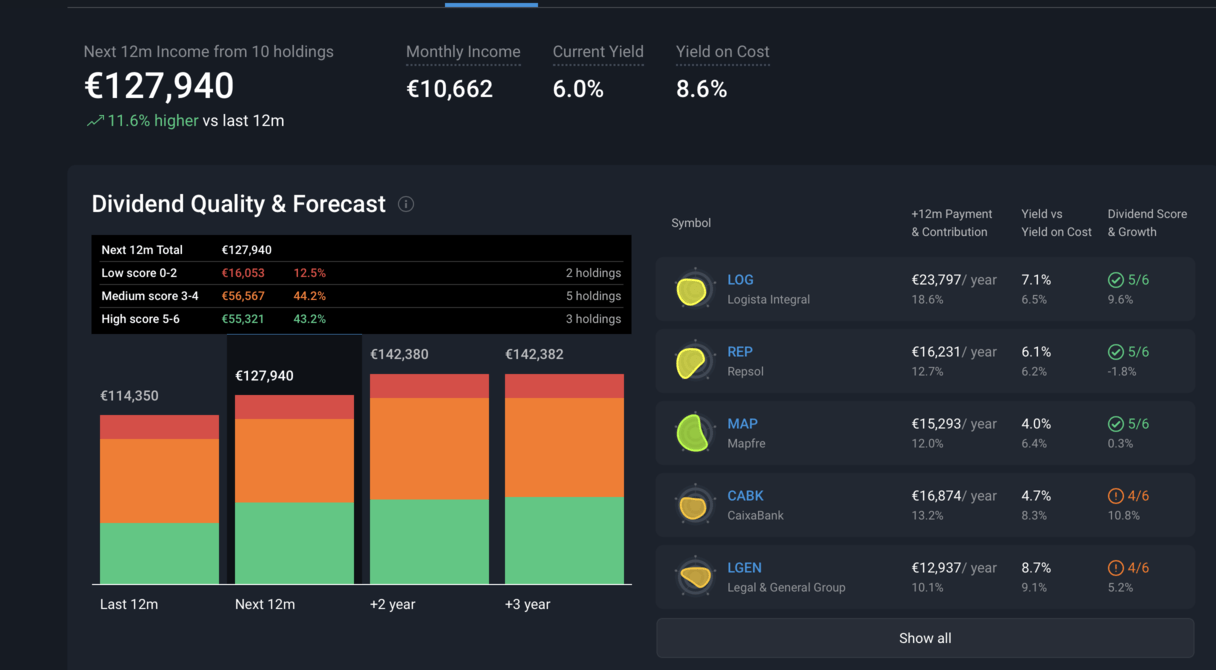1216x670 pixels.
Task: Open the REP ticker link
Action: (740, 352)
